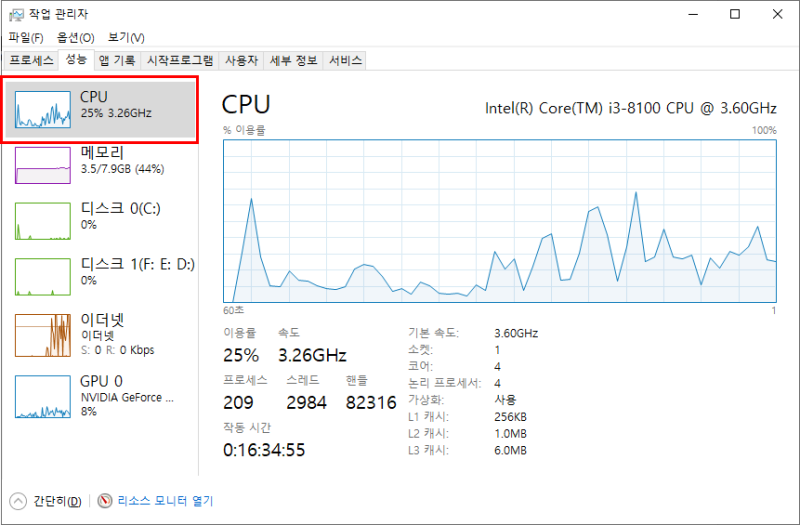The image size is (800, 525).
Task: Click the 리소스 모니터 gauge icon
Action: tap(105, 501)
